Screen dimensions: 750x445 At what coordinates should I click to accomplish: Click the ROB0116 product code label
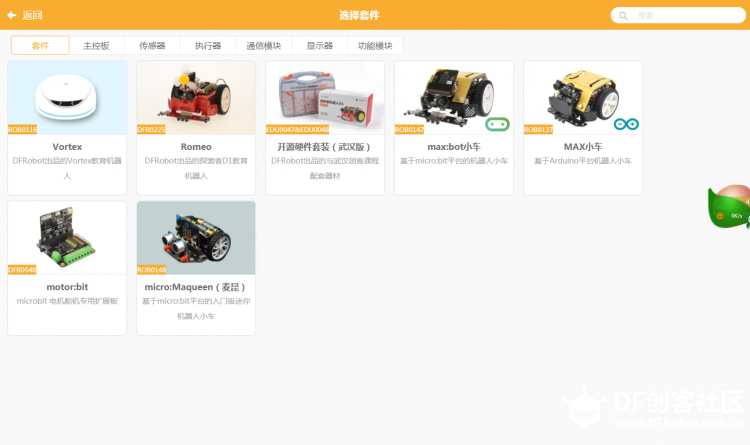tap(22, 130)
